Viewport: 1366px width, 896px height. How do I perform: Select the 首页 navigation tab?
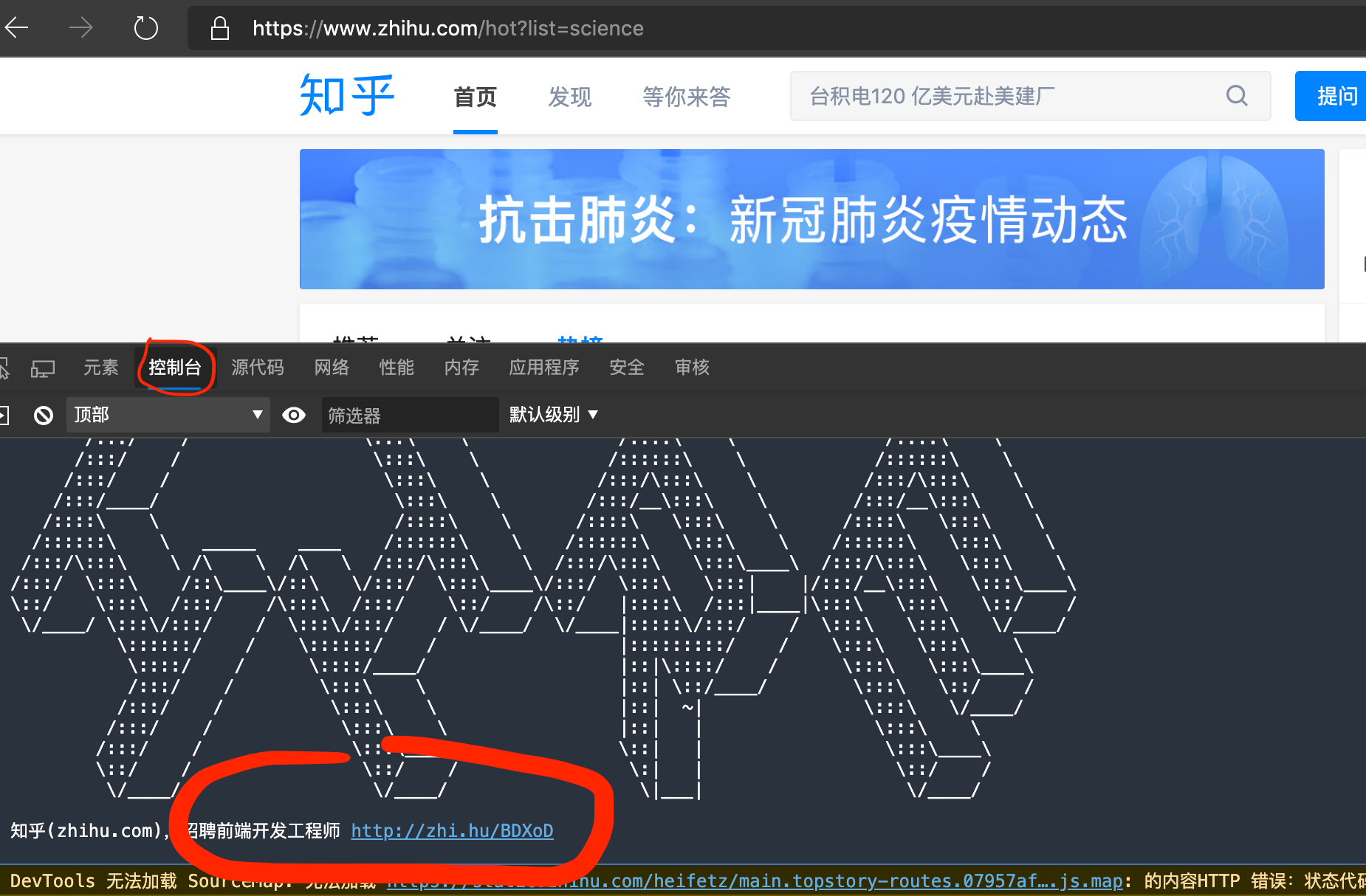[x=475, y=97]
